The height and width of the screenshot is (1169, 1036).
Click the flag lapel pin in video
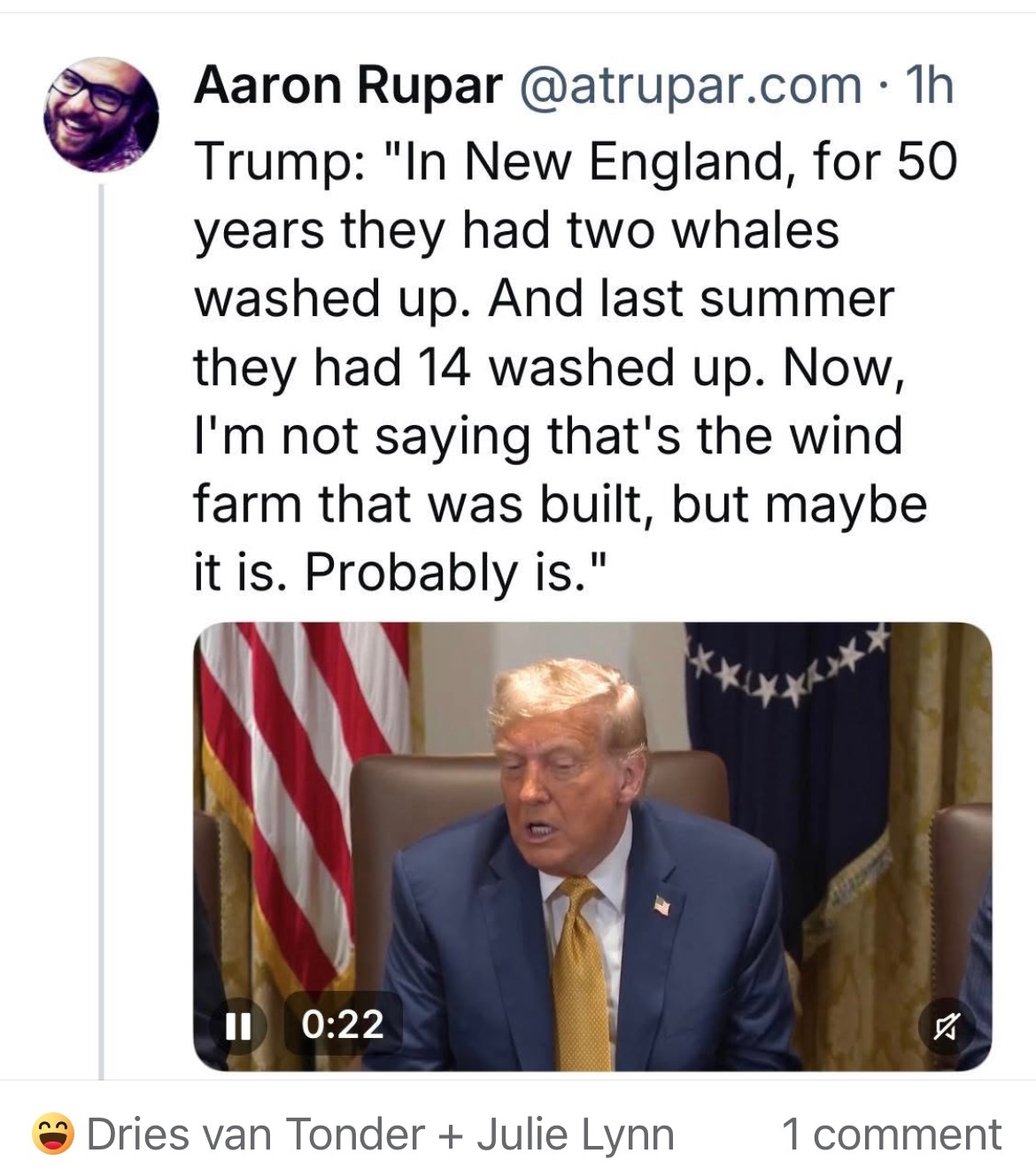tap(661, 905)
